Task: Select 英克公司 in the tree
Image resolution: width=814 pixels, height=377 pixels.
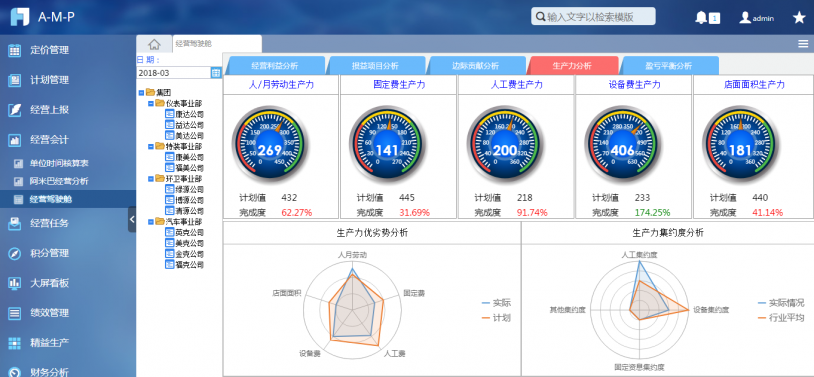Action: 189,232
